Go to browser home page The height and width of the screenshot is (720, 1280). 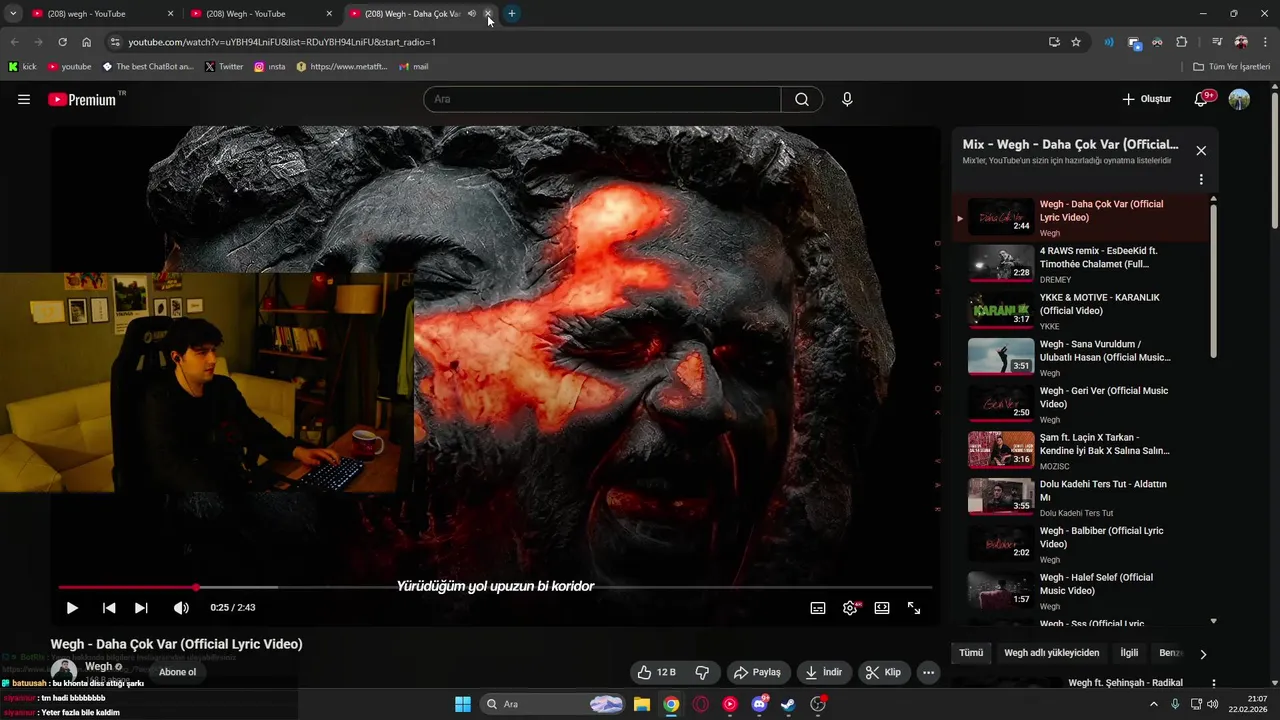pyautogui.click(x=86, y=42)
